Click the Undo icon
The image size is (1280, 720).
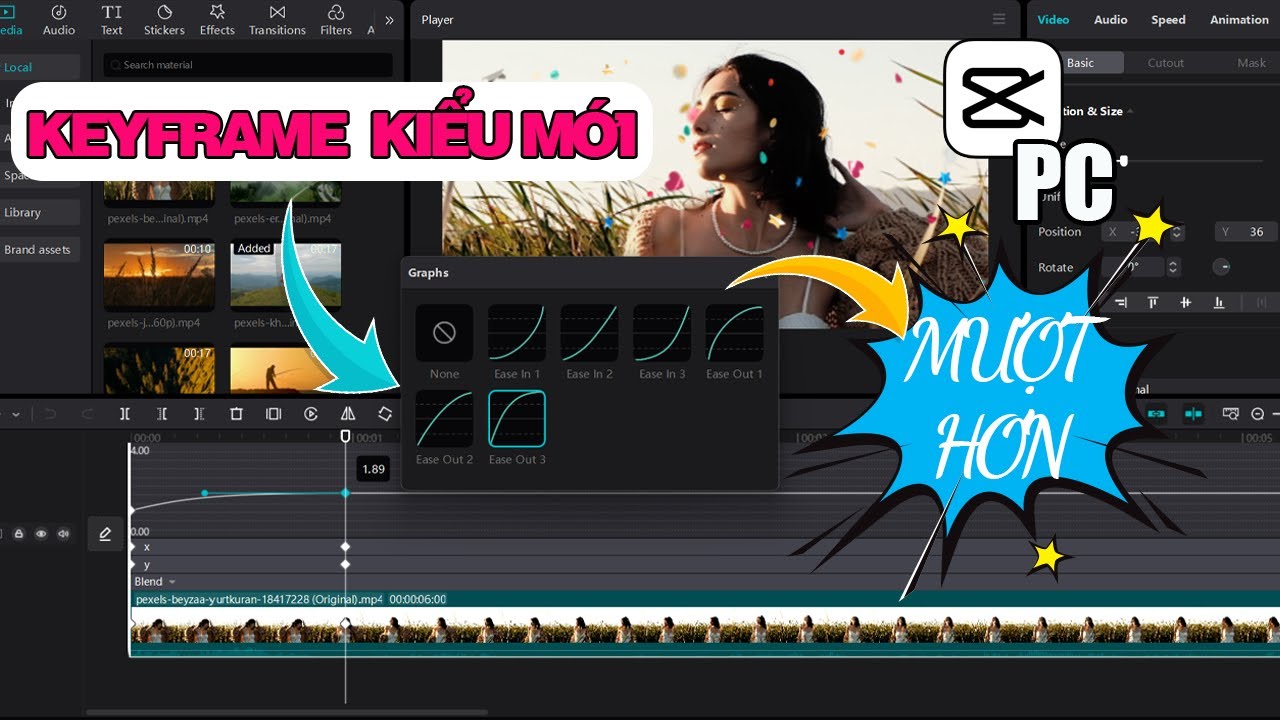pos(50,414)
